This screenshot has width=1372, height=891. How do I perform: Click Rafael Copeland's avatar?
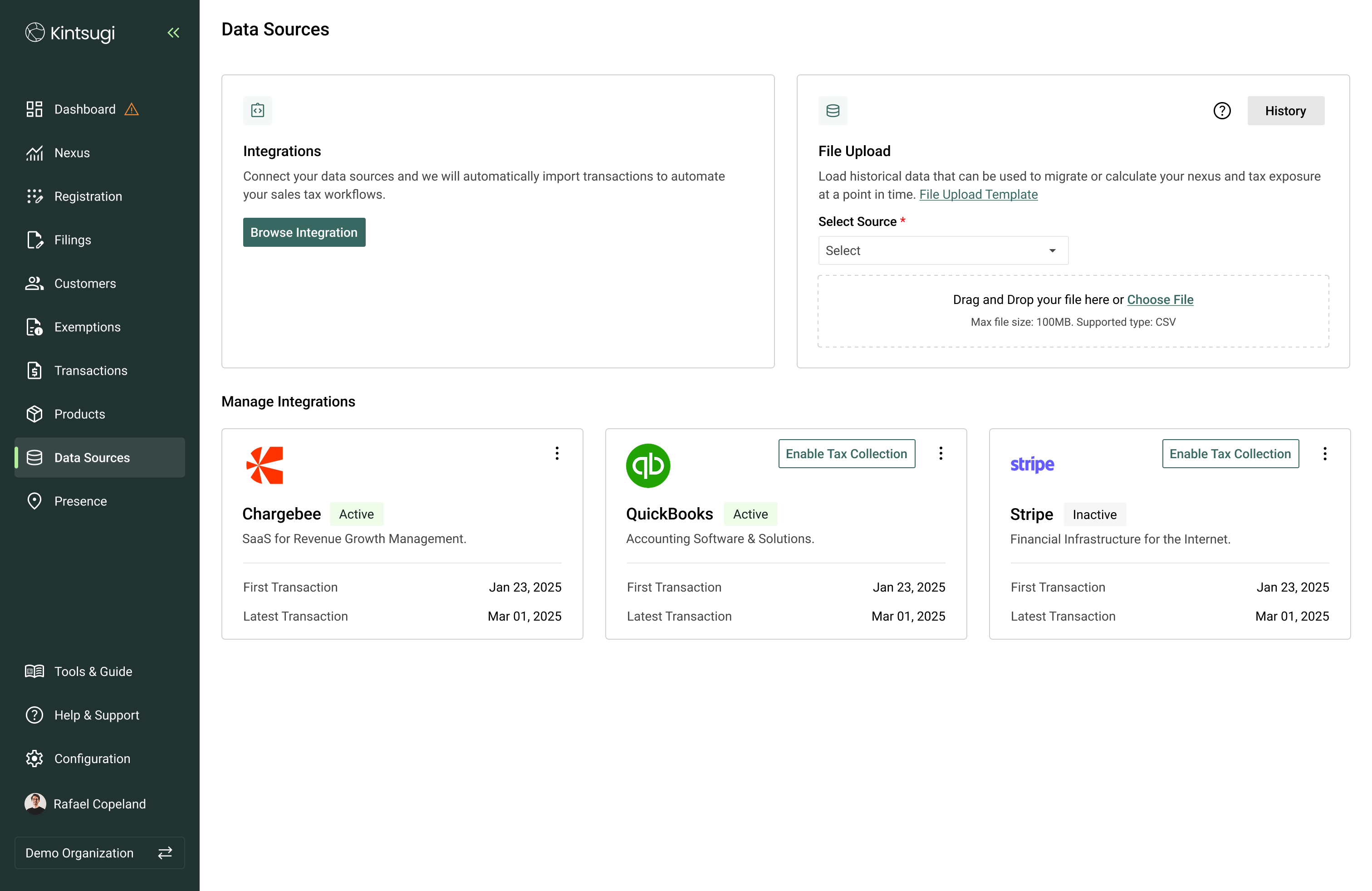35,803
